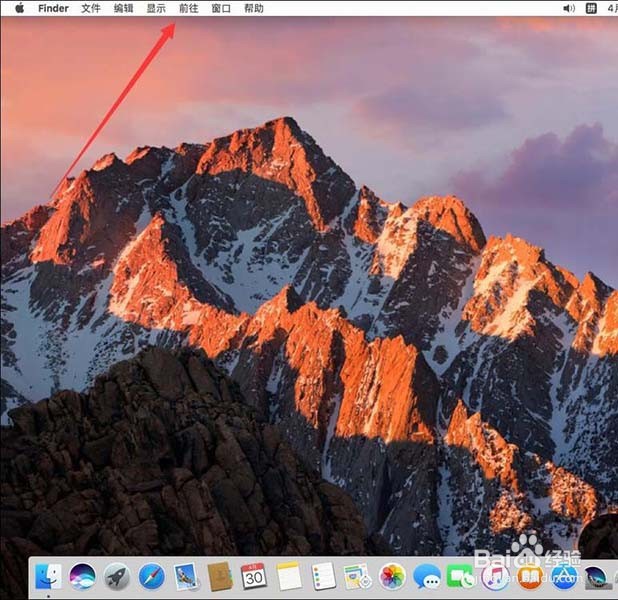Viewport: 618px width, 600px height.
Task: Open iBooks orange icon in Dock
Action: point(529,576)
